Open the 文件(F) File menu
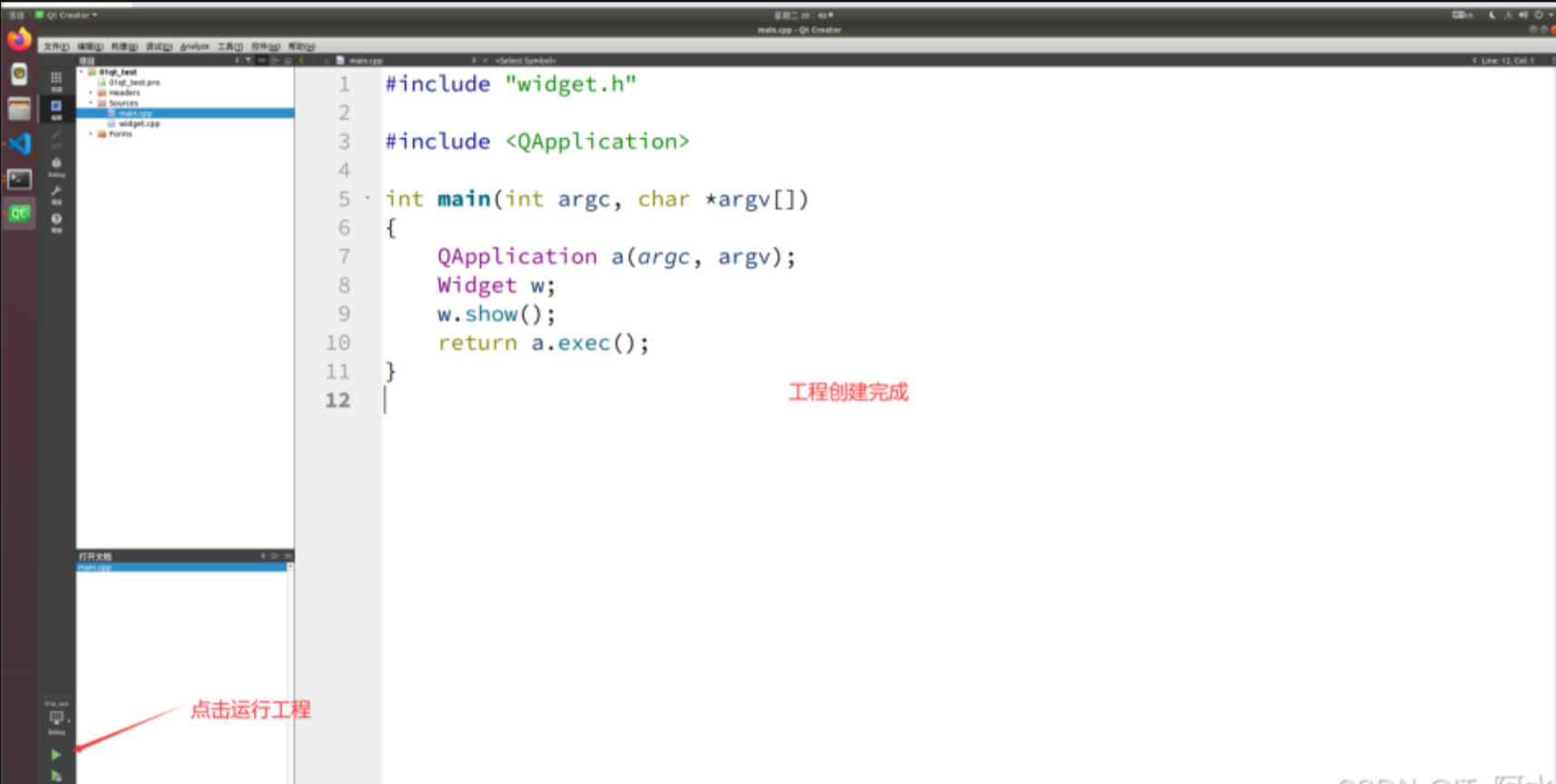1556x784 pixels. [x=56, y=46]
